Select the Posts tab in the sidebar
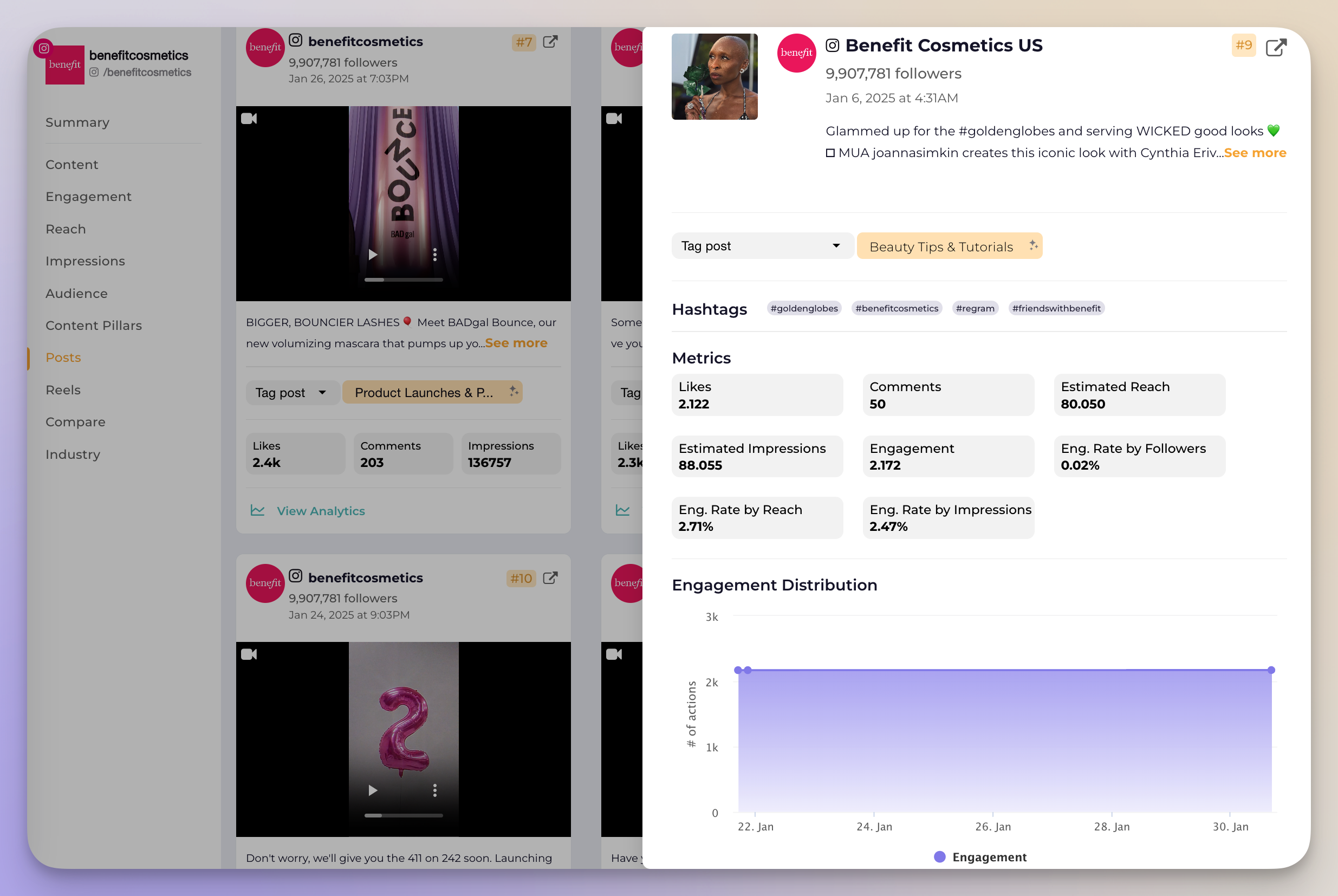 [62, 357]
